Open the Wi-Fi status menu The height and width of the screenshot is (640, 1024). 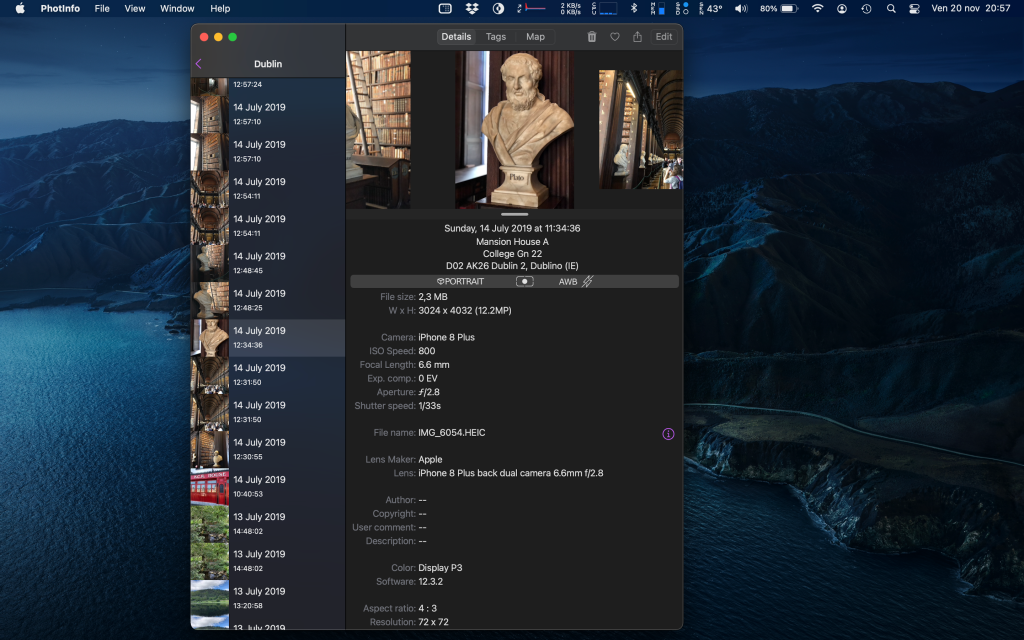(817, 8)
